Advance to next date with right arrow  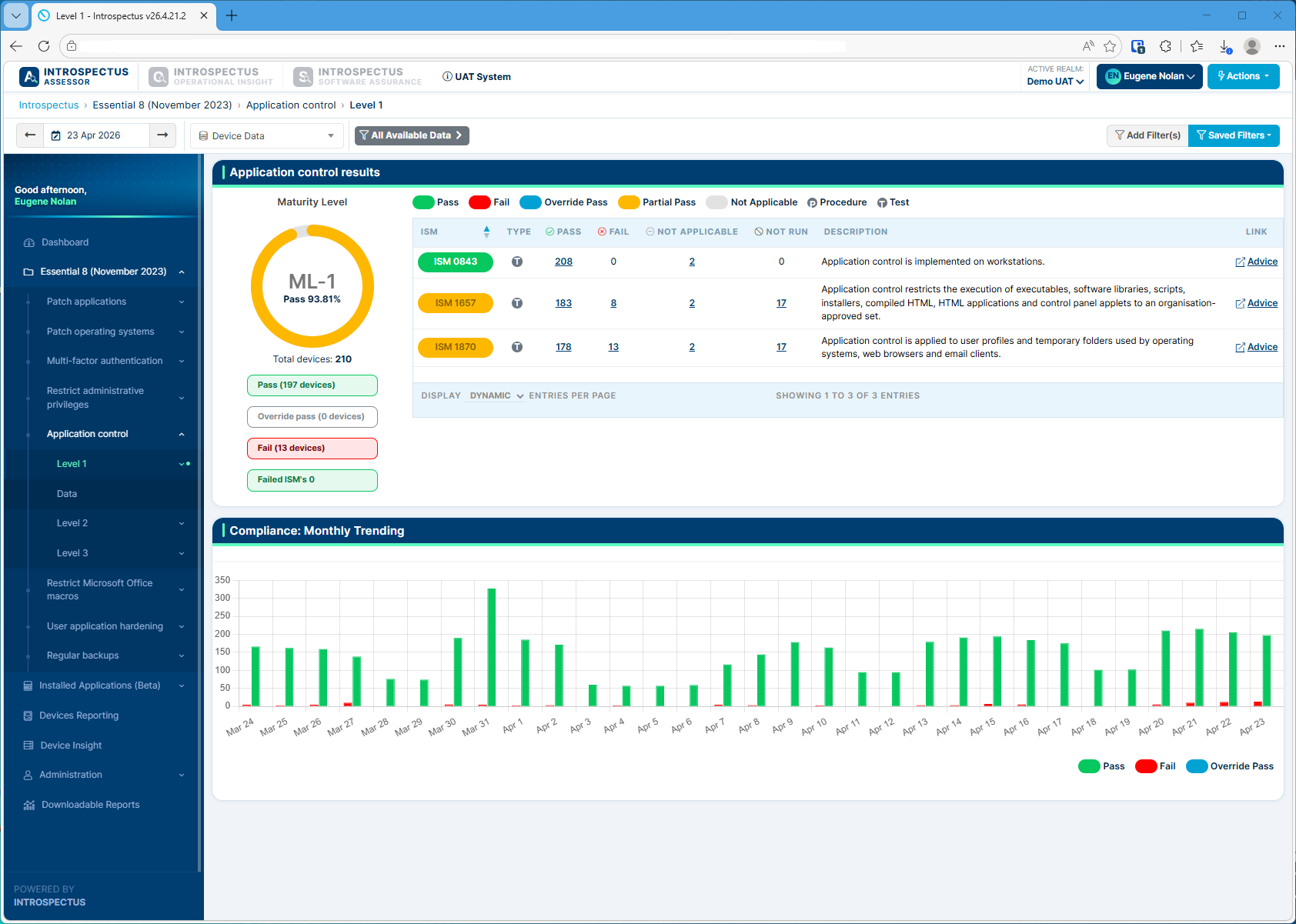click(162, 135)
